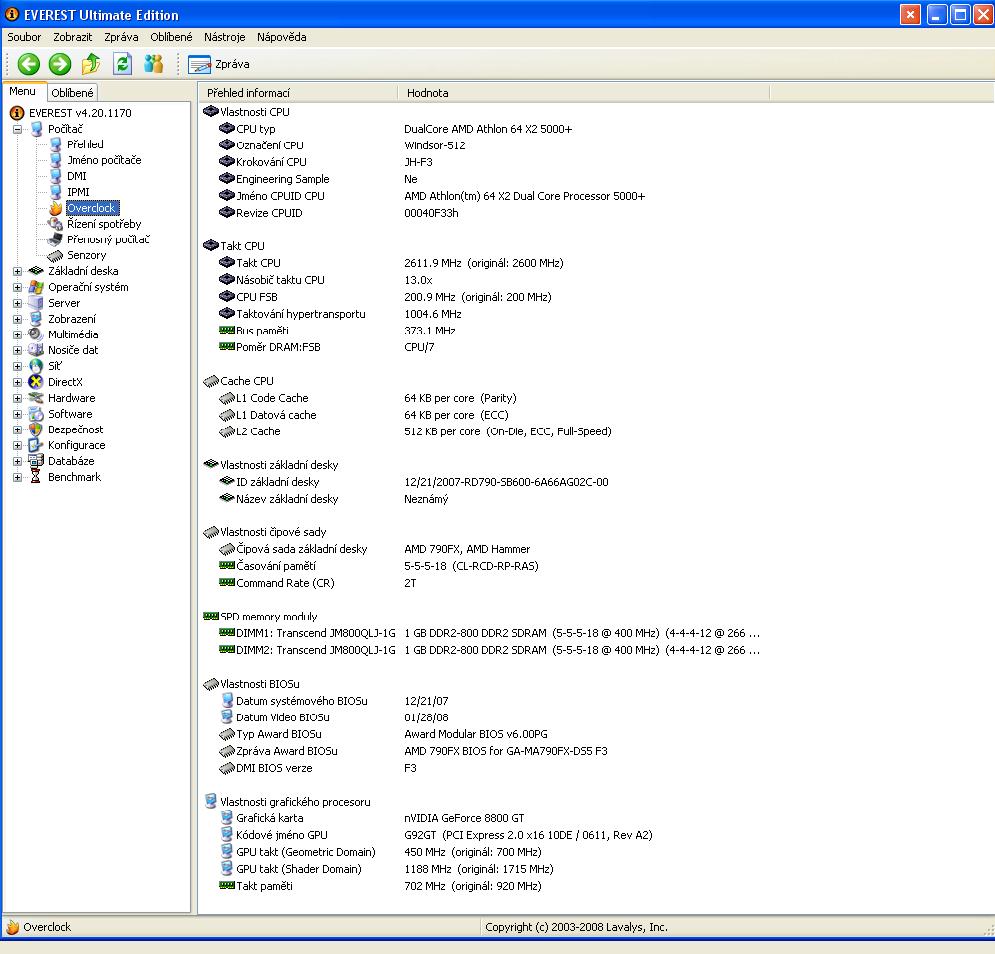Select Senzory in the tree
This screenshot has width=995, height=954.
coord(86,255)
